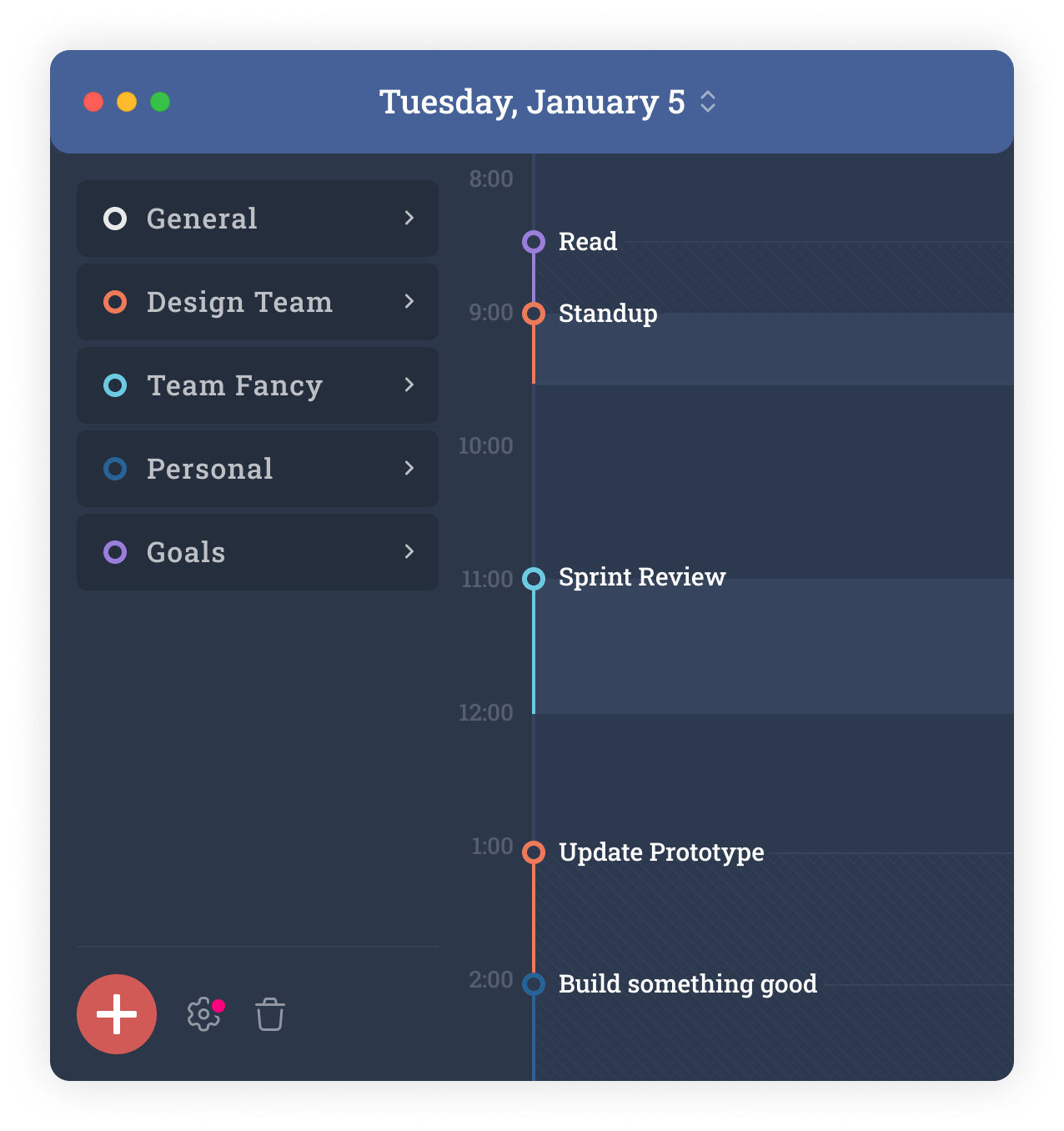Click the yellow minimize window button
The image size is (1064, 1131).
127,102
